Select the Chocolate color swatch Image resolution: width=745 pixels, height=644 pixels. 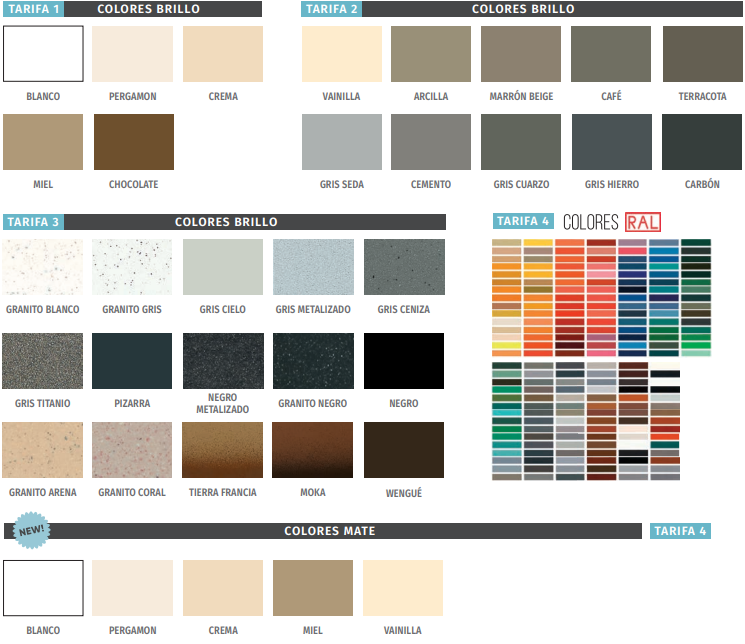pos(134,141)
